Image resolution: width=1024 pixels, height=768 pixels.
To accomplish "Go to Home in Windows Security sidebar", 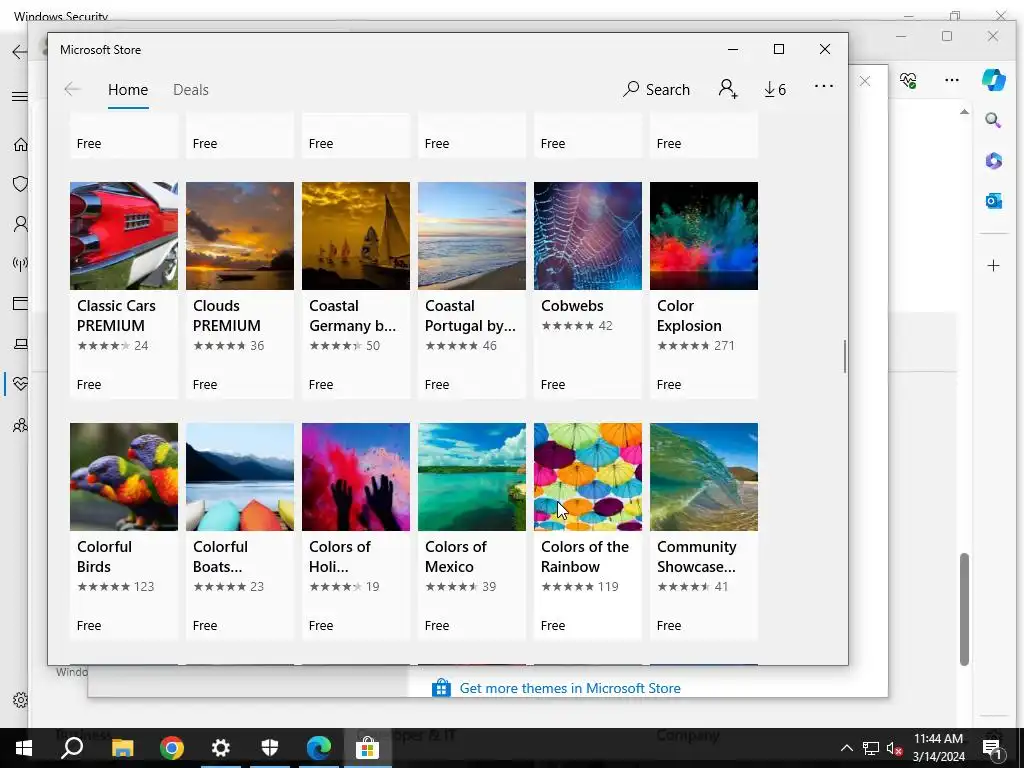I will (21, 144).
